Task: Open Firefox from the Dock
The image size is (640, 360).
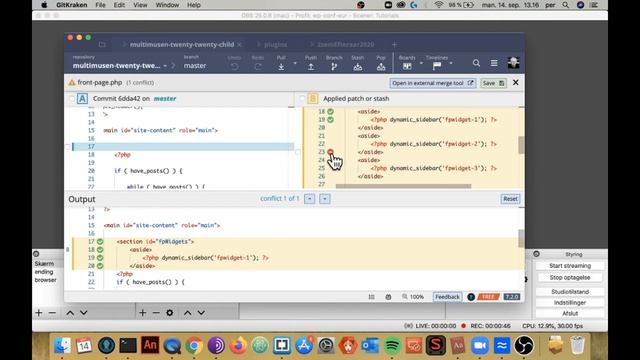Action: [x=238, y=346]
